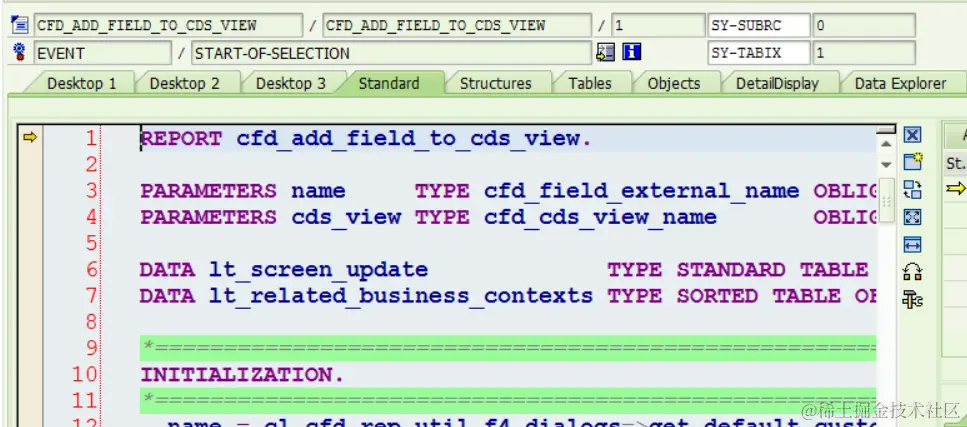Click the yellow execution arrow beside line 1
This screenshot has height=427, width=967.
(x=30, y=137)
